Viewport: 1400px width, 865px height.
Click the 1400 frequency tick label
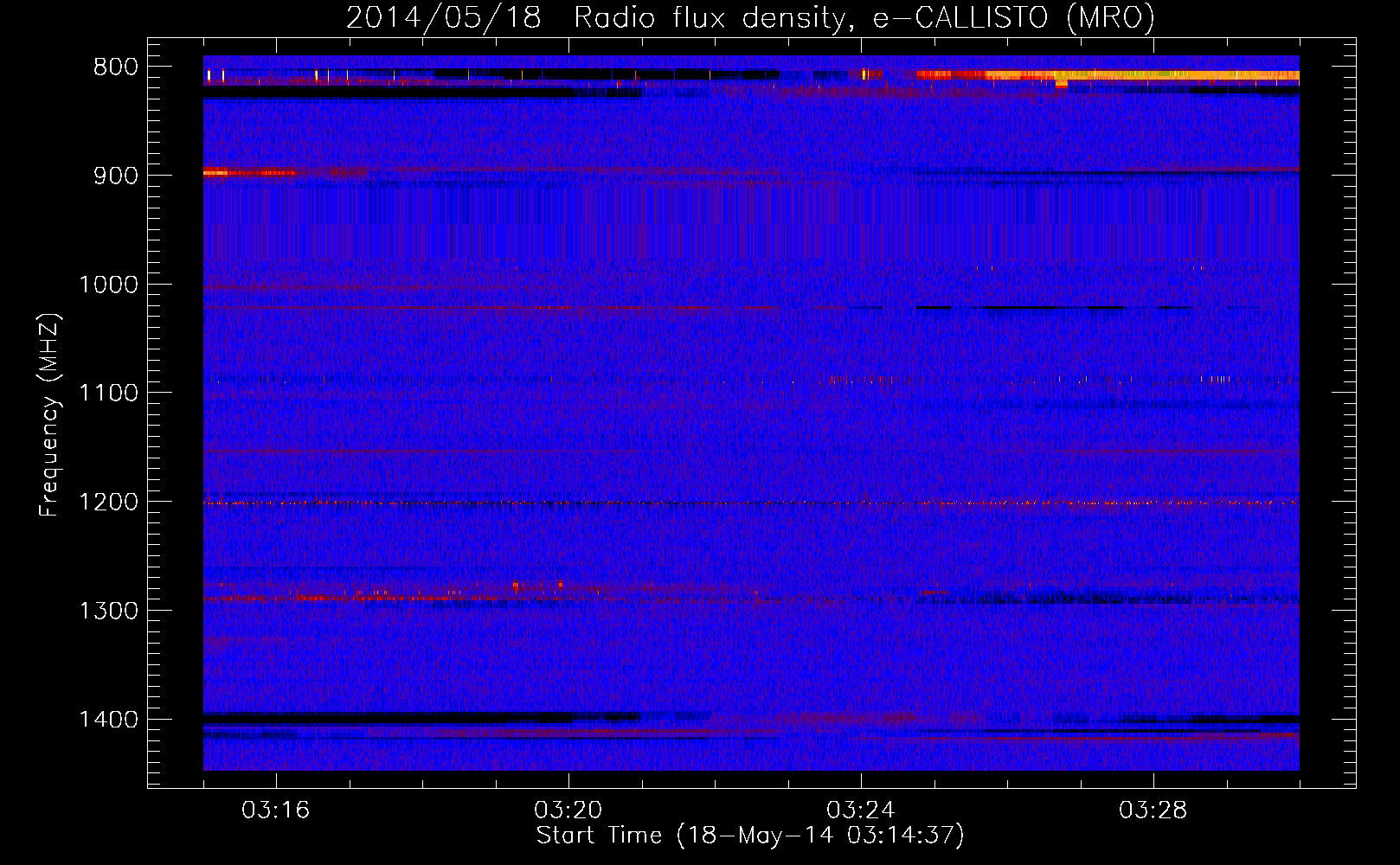click(108, 720)
